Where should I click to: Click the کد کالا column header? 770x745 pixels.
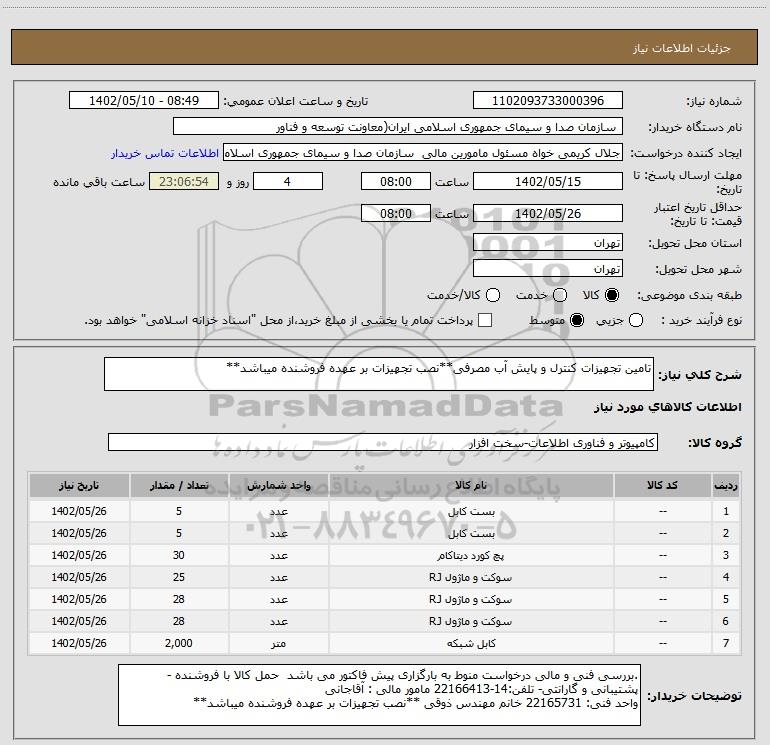click(x=662, y=486)
